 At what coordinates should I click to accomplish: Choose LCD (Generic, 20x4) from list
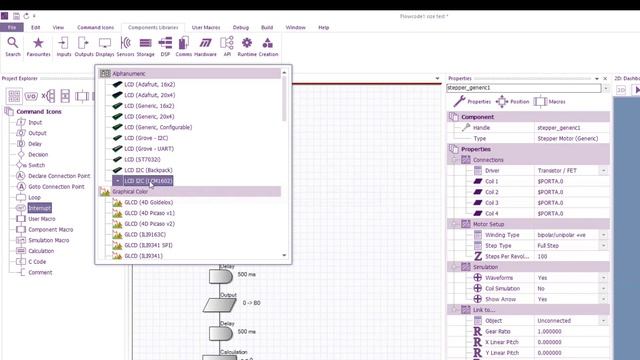[x=149, y=116]
